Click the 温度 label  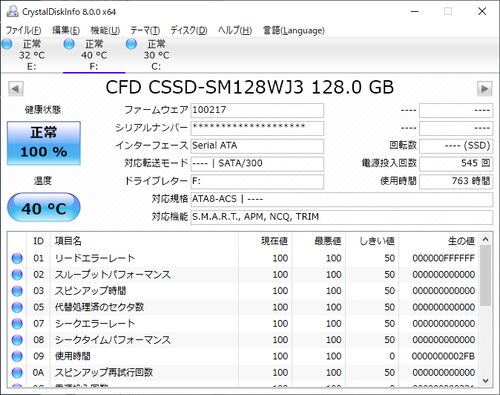tap(43, 181)
